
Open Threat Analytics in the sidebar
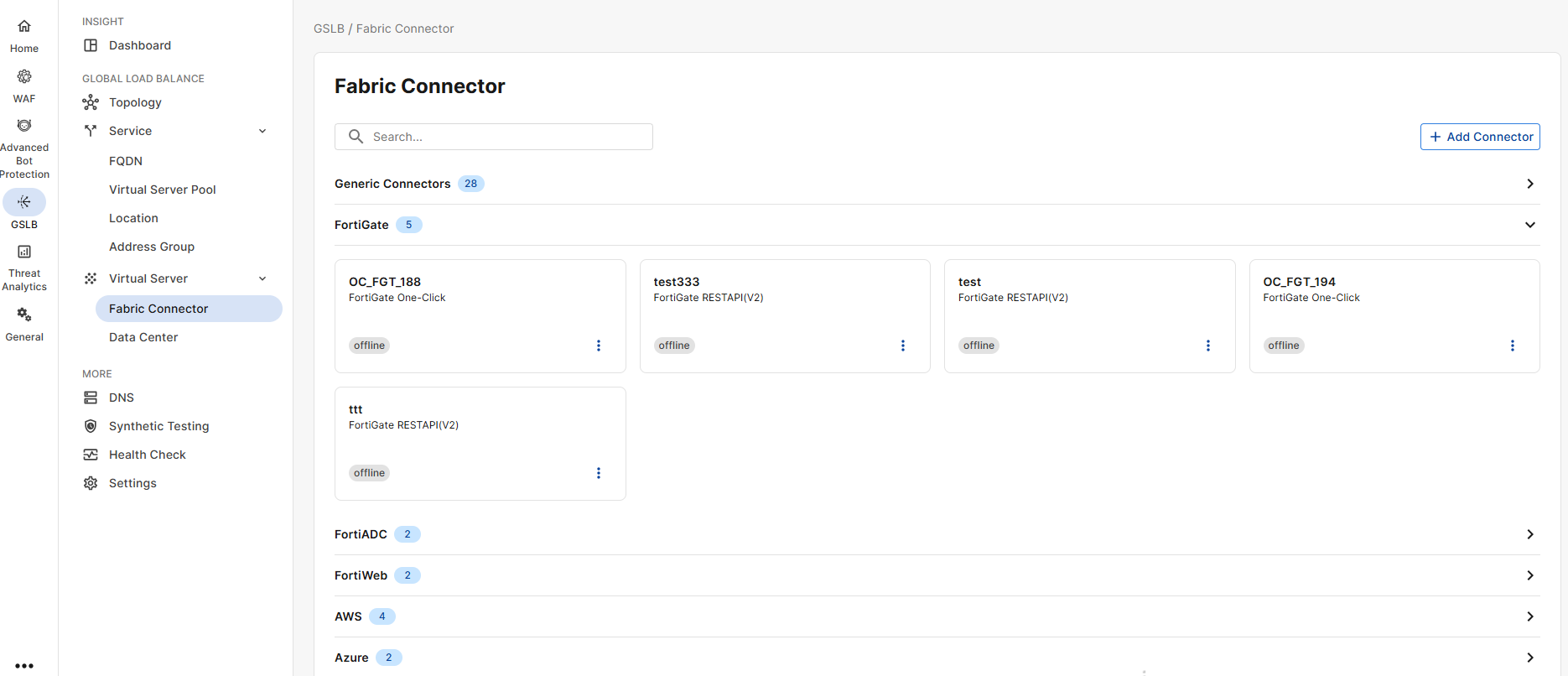(x=24, y=252)
